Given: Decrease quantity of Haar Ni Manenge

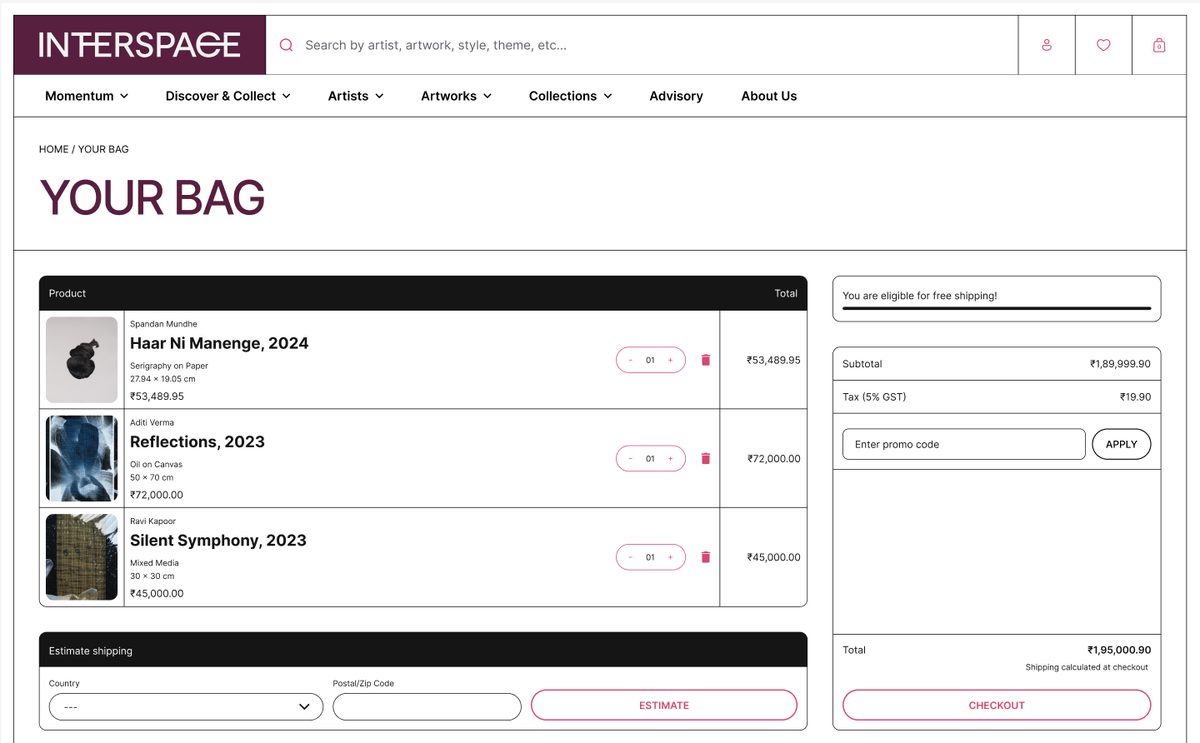Looking at the screenshot, I should [x=630, y=360].
